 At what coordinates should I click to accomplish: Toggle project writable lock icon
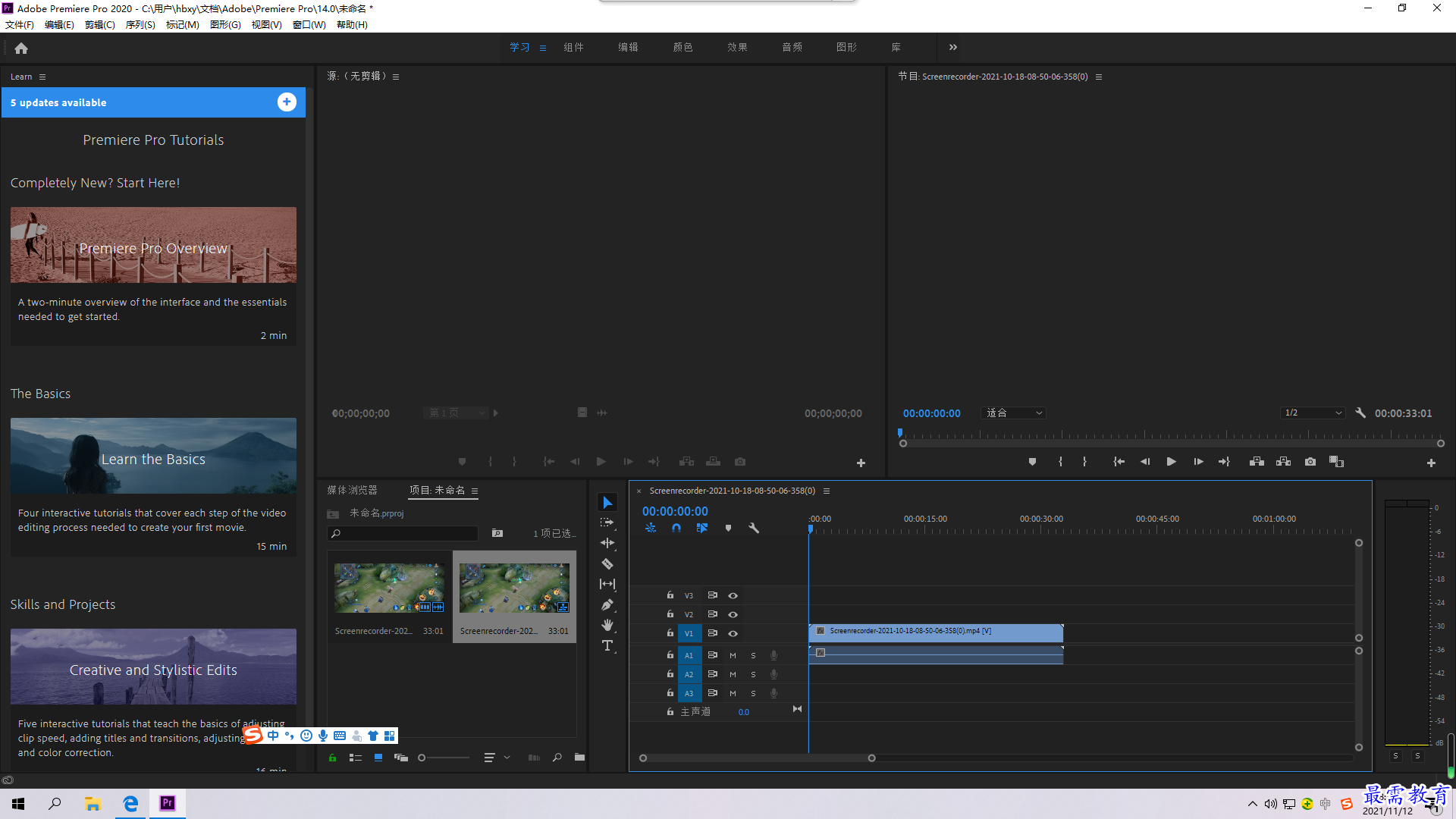[x=332, y=757]
